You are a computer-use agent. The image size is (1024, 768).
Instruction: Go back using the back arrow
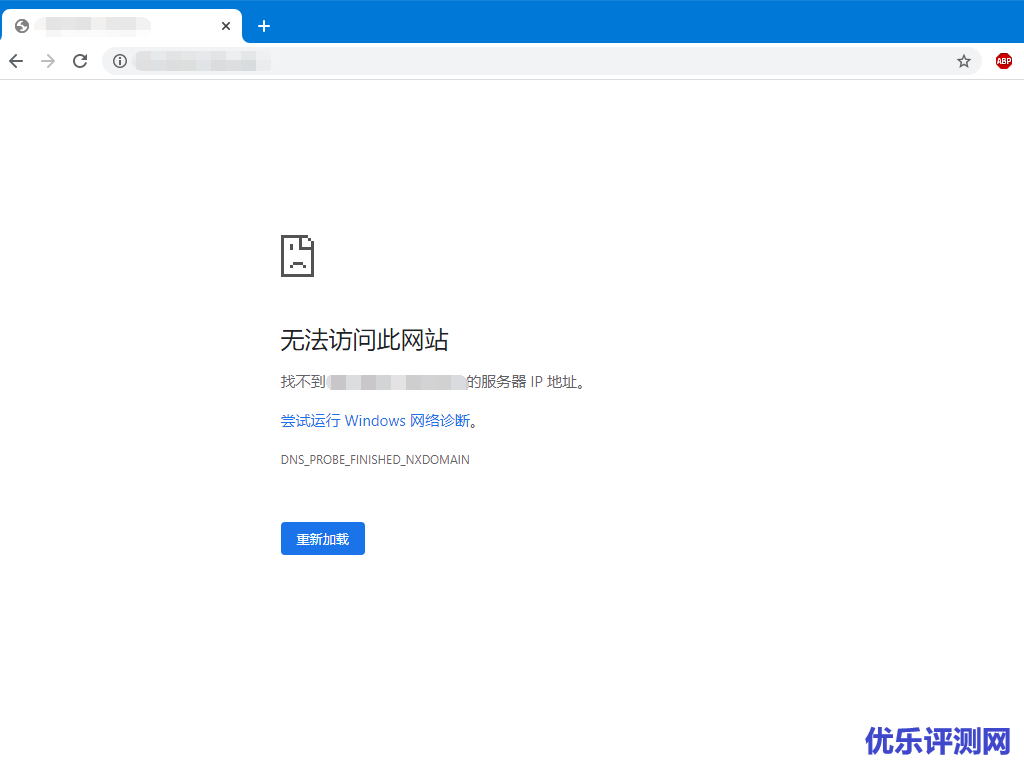pyautogui.click(x=16, y=61)
